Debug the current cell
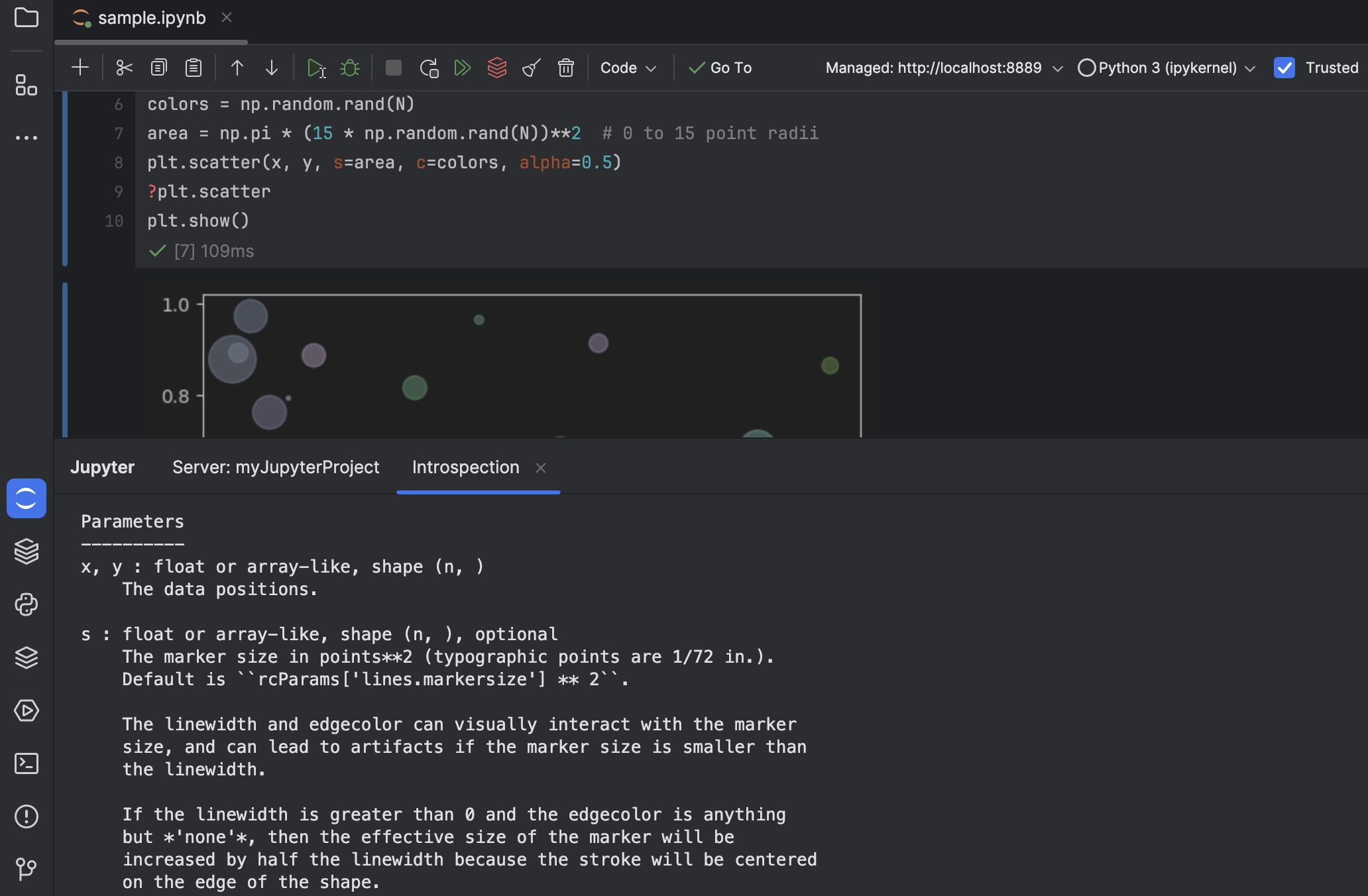The image size is (1368, 896). 349,67
